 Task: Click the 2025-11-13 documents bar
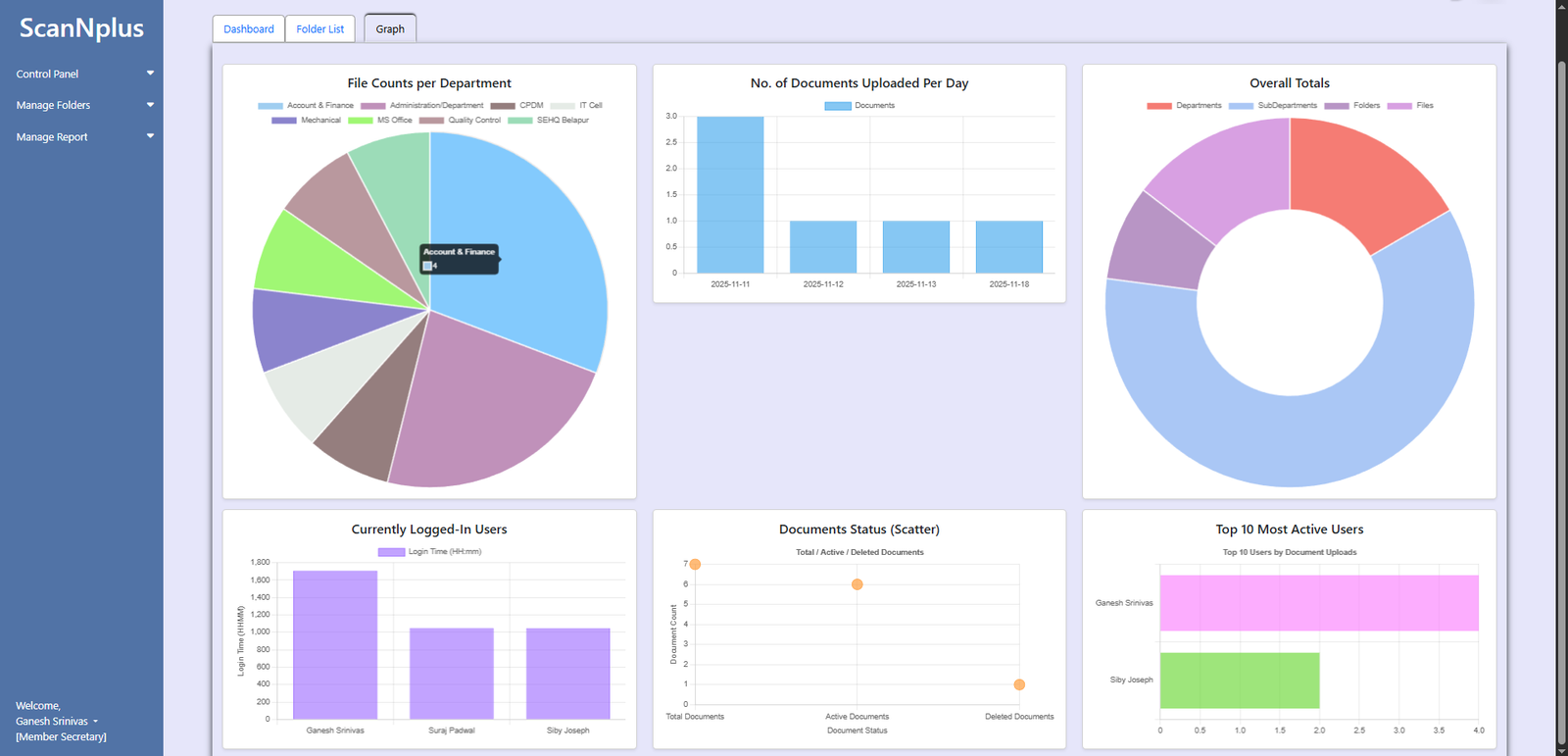click(916, 247)
